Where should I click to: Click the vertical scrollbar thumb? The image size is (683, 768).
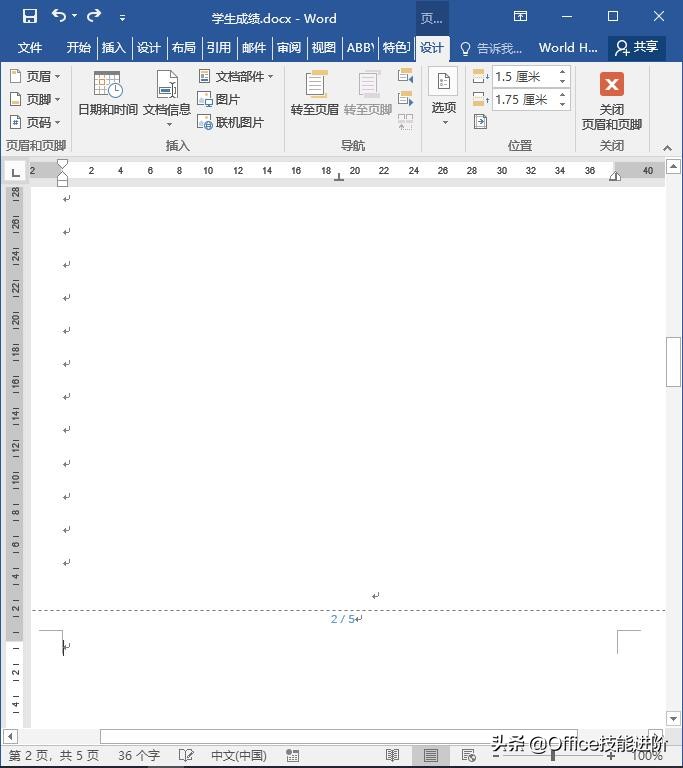pos(673,362)
